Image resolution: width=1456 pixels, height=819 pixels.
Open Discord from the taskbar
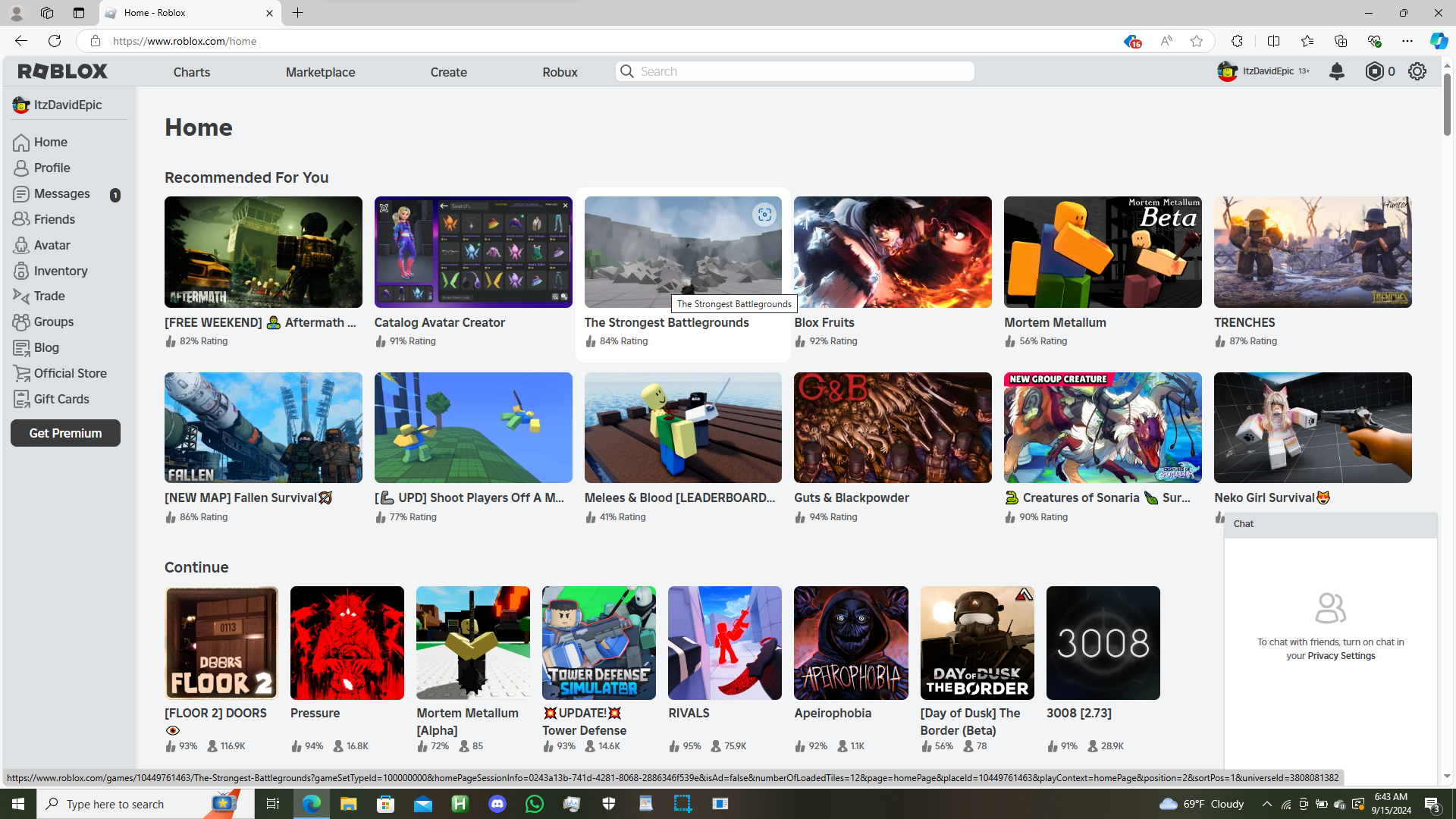tap(497, 804)
